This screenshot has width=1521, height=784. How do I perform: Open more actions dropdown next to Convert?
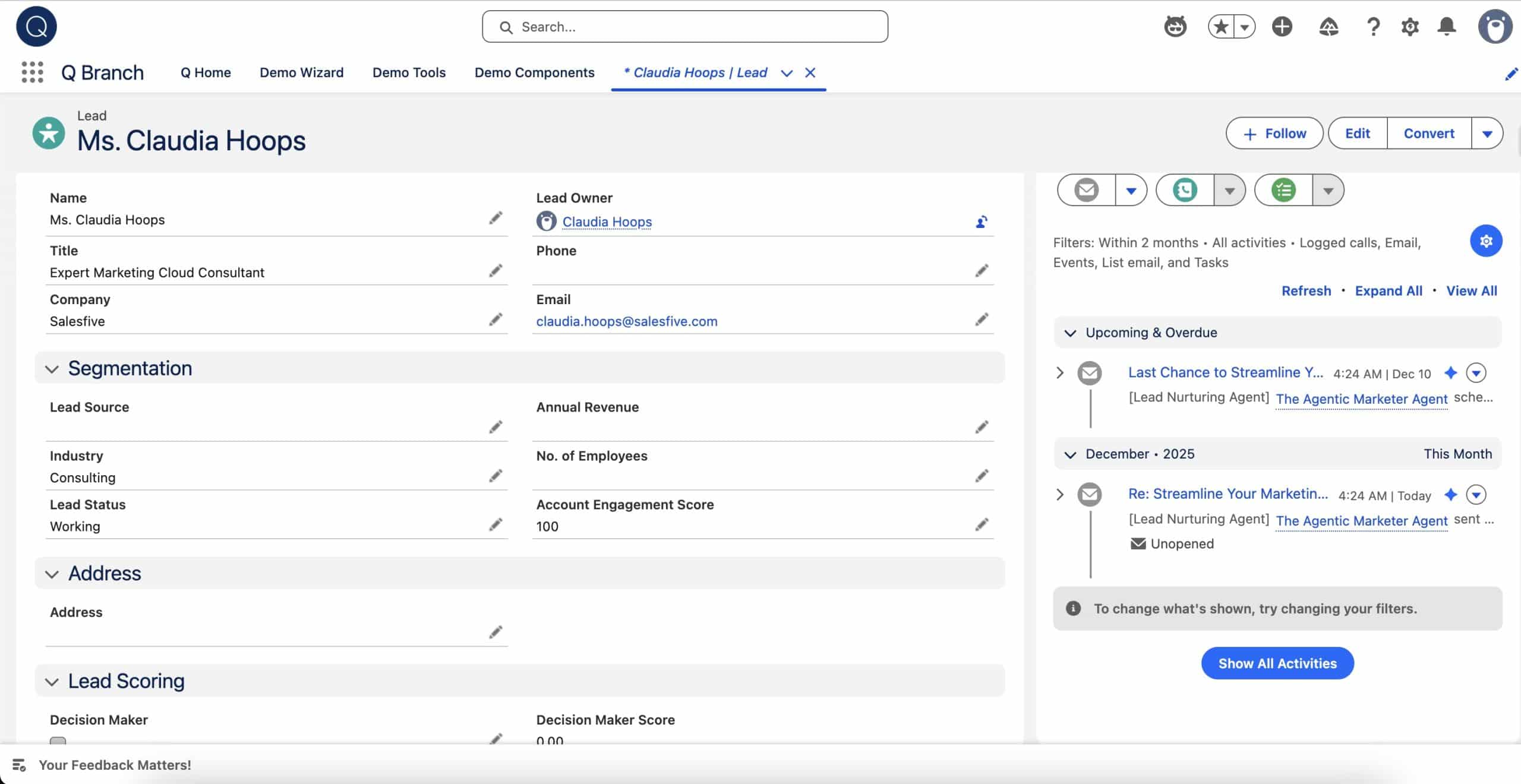[x=1487, y=134]
